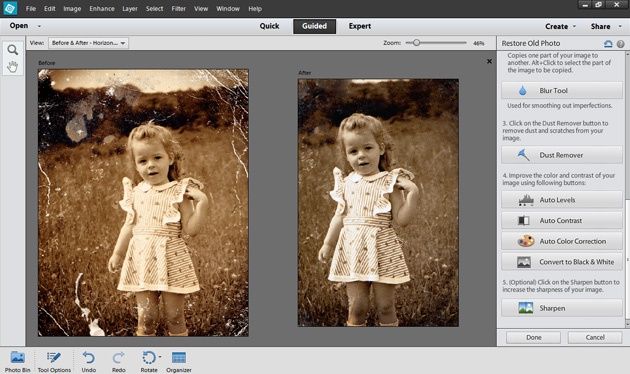
Task: Click Convert to Black & White
Action: pos(562,262)
